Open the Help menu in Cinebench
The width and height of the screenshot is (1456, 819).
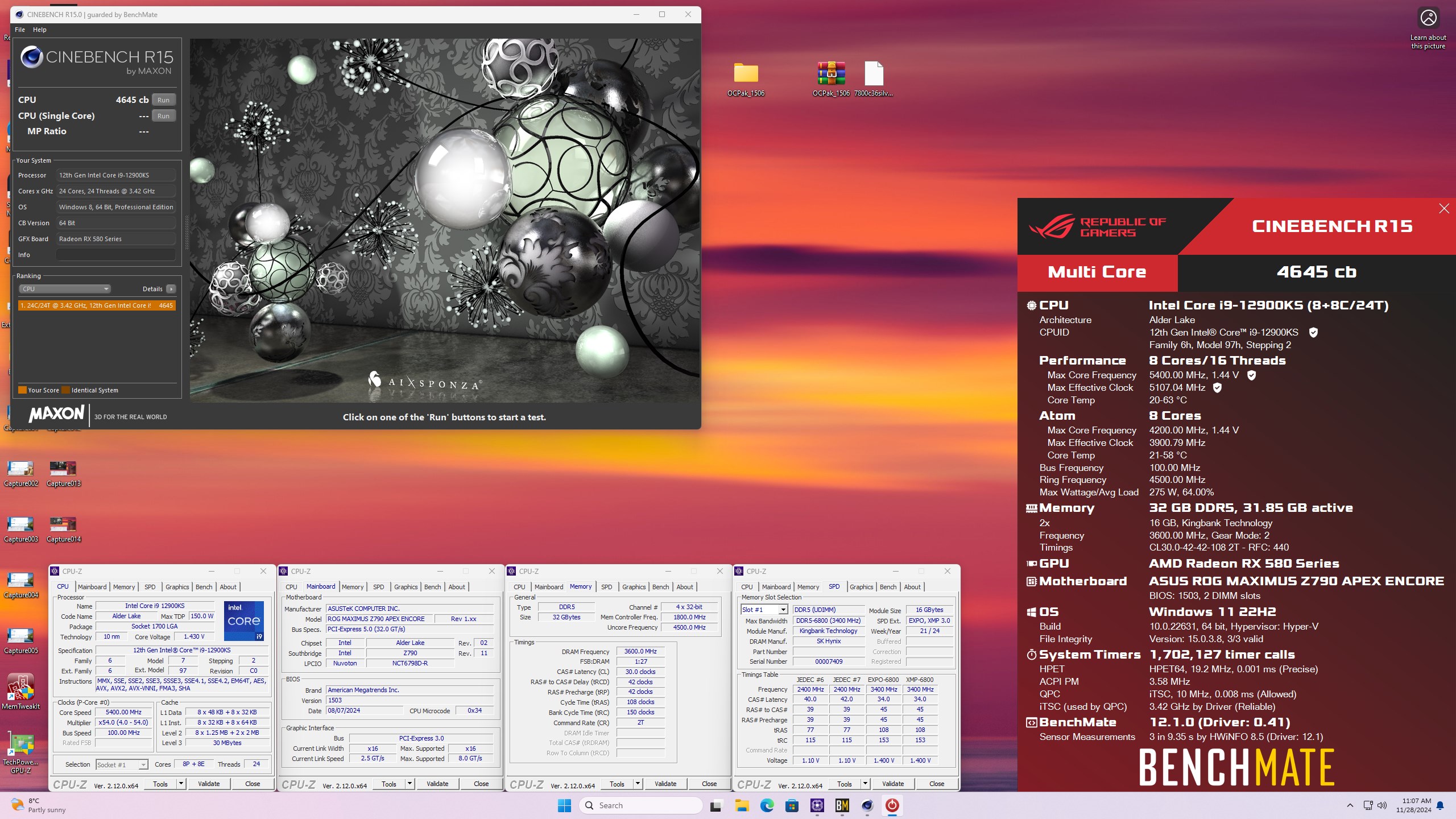(39, 30)
